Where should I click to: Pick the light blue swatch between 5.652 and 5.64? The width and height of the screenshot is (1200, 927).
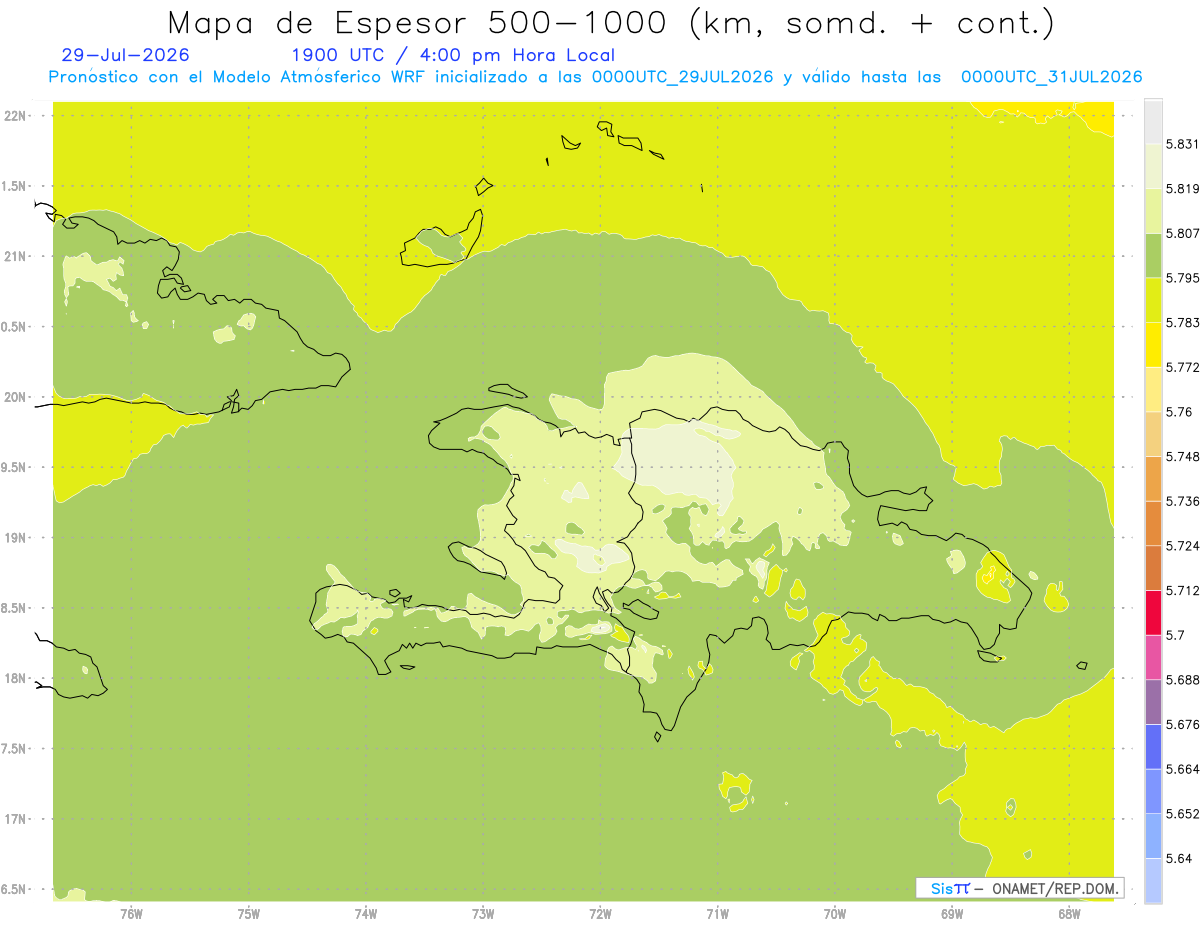[1153, 835]
